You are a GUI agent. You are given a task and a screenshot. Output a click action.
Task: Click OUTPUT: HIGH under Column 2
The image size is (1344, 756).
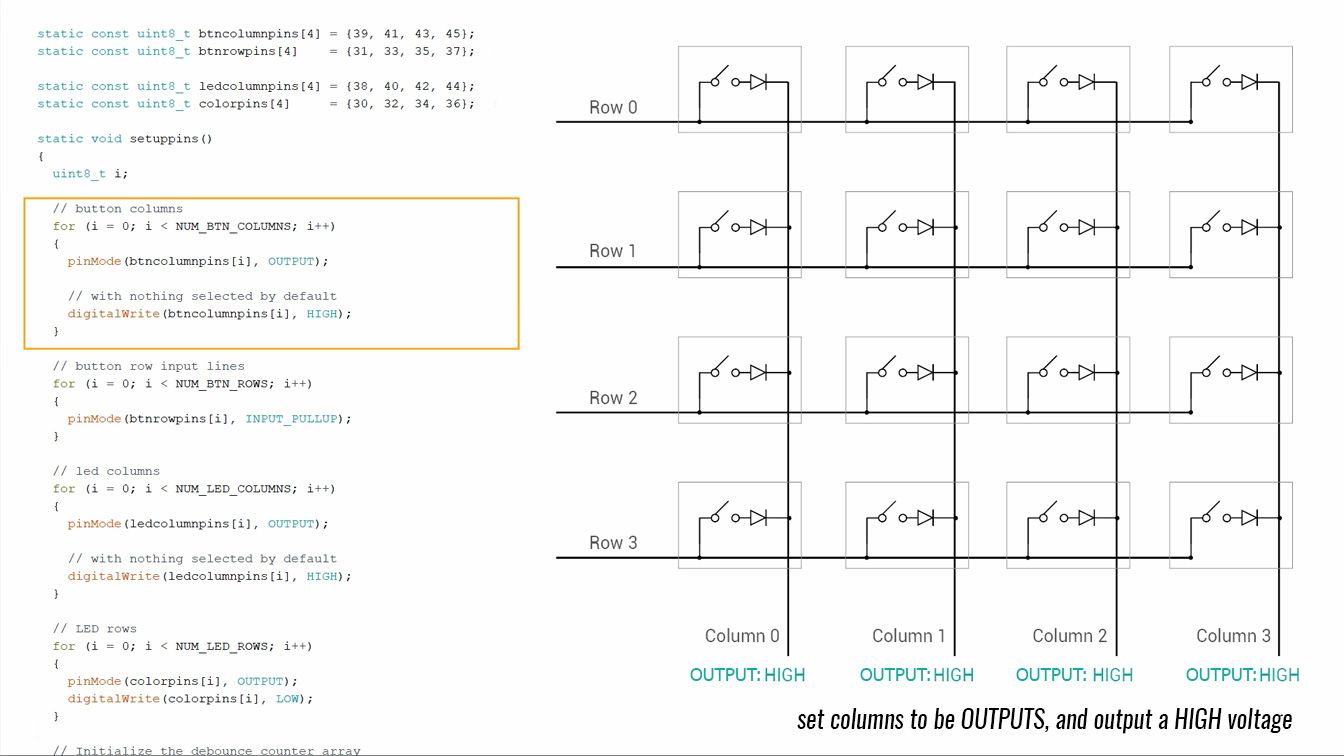coord(1074,675)
